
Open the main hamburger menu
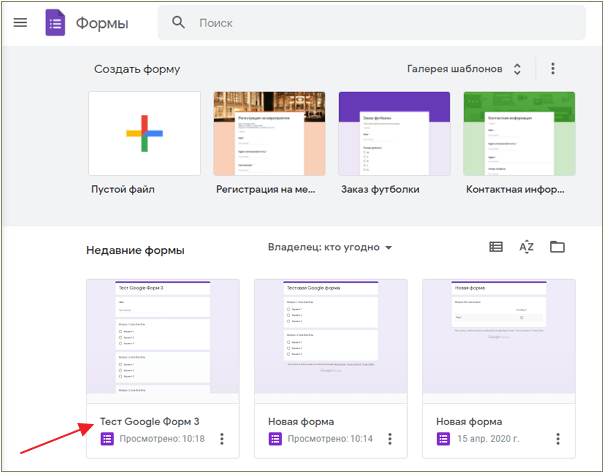20,23
